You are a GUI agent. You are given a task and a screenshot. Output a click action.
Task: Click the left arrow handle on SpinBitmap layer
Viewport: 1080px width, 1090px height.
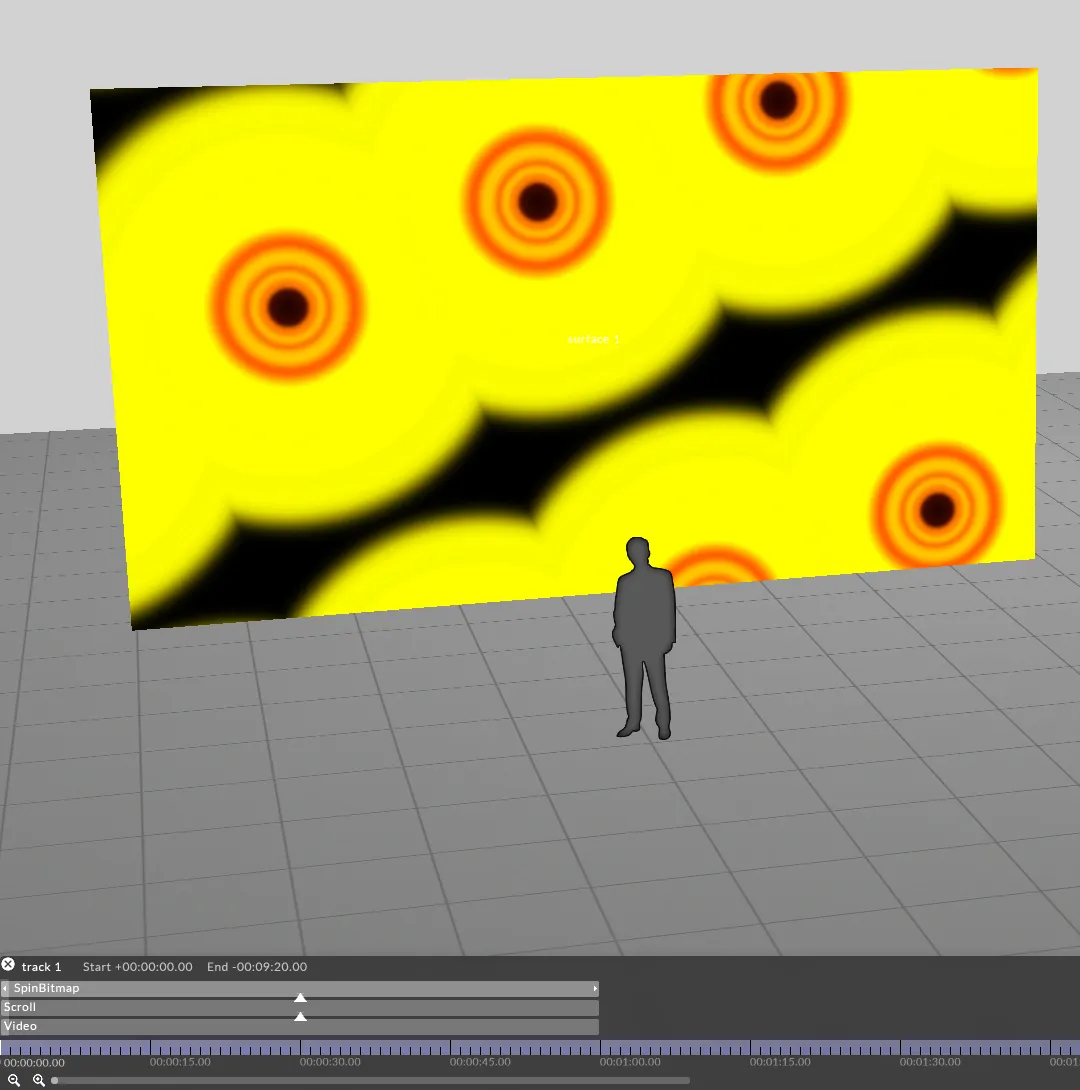5,989
